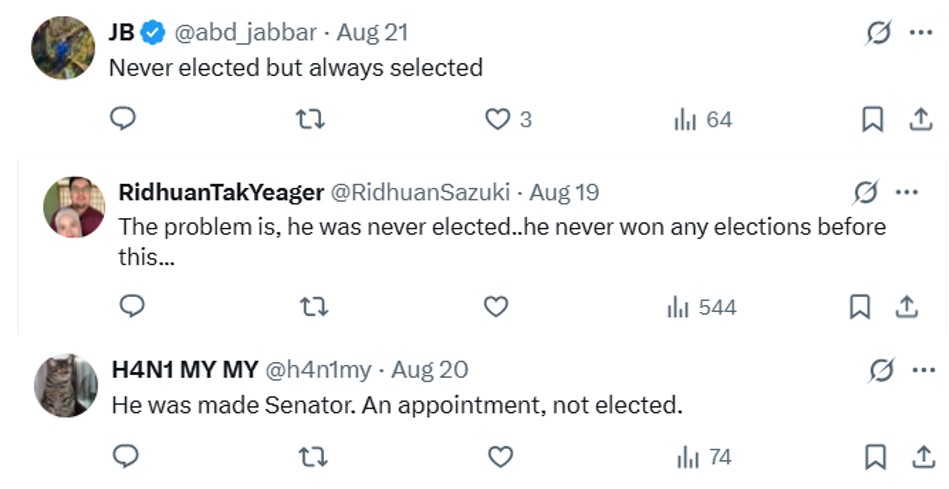Repost H4N1 MY MY's Senator tweet
Screen dimensions: 949x489
[314, 457]
